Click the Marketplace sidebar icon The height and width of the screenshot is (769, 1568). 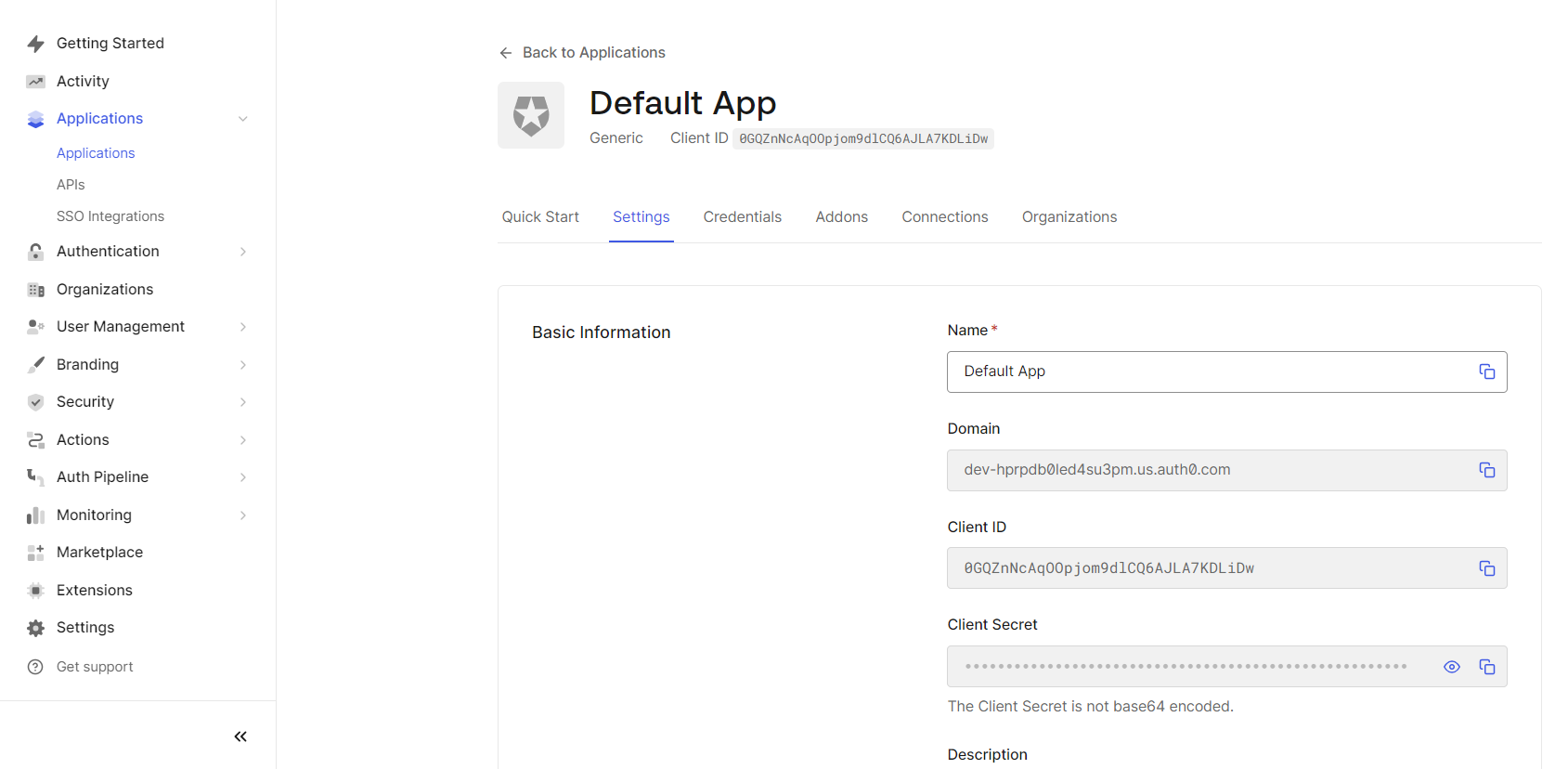(35, 553)
